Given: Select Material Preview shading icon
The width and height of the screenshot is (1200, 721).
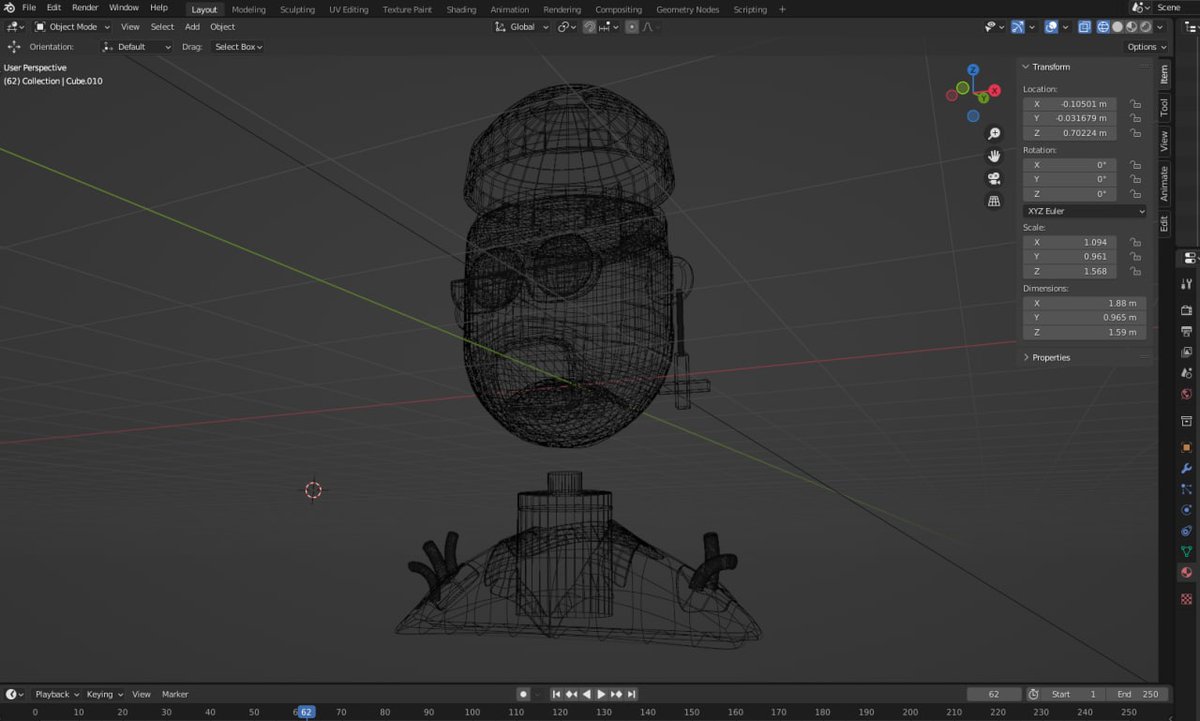Looking at the screenshot, I should coord(1132,27).
